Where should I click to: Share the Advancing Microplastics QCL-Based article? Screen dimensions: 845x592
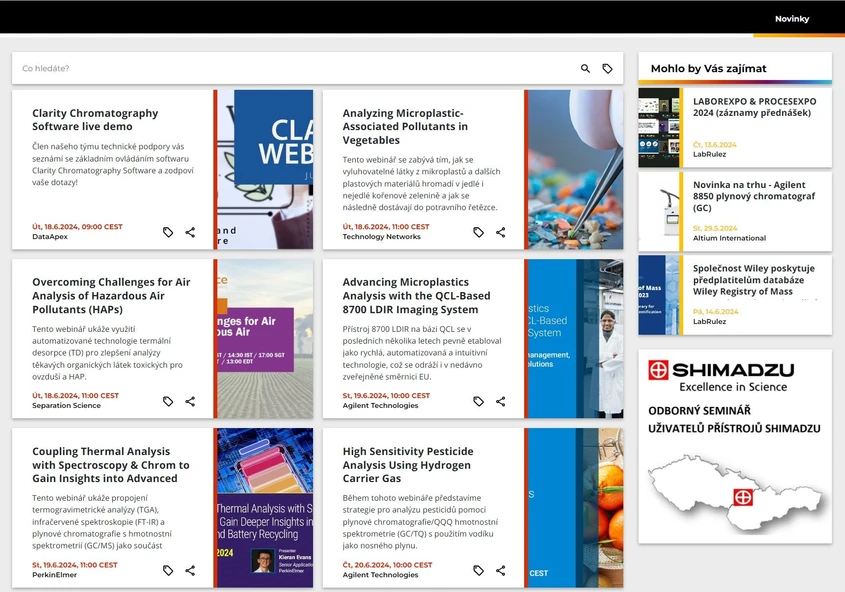coord(500,401)
